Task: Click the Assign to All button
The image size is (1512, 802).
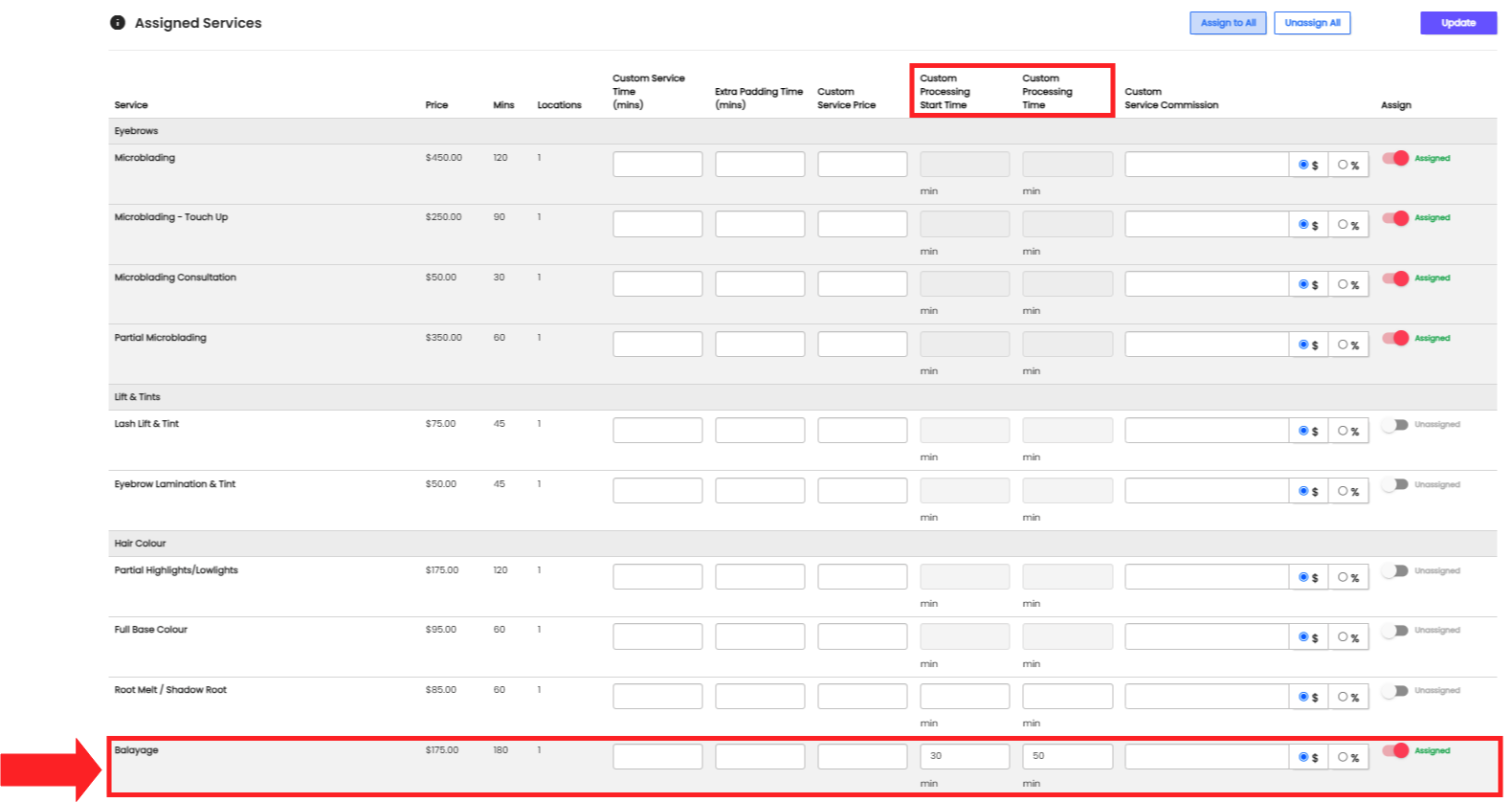Action: [x=1228, y=23]
